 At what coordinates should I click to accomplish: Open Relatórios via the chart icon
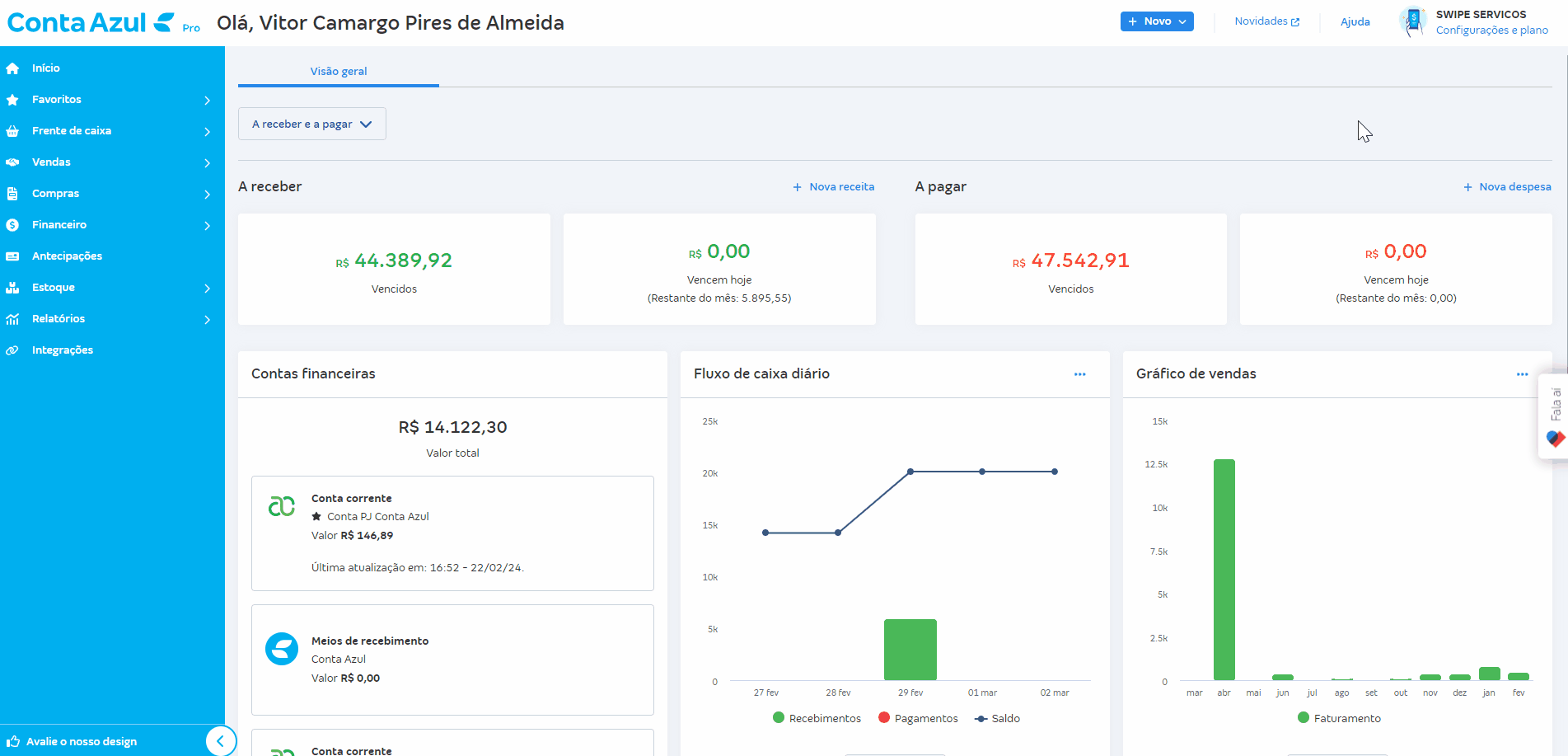[13, 318]
